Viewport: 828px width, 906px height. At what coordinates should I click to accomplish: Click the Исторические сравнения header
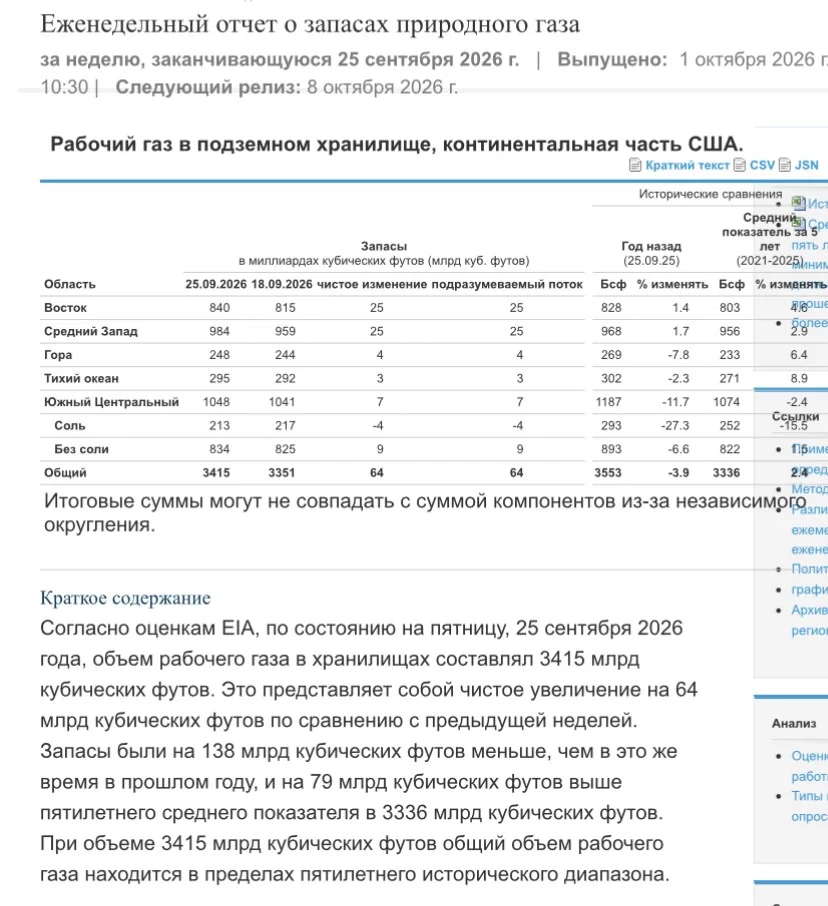[711, 194]
